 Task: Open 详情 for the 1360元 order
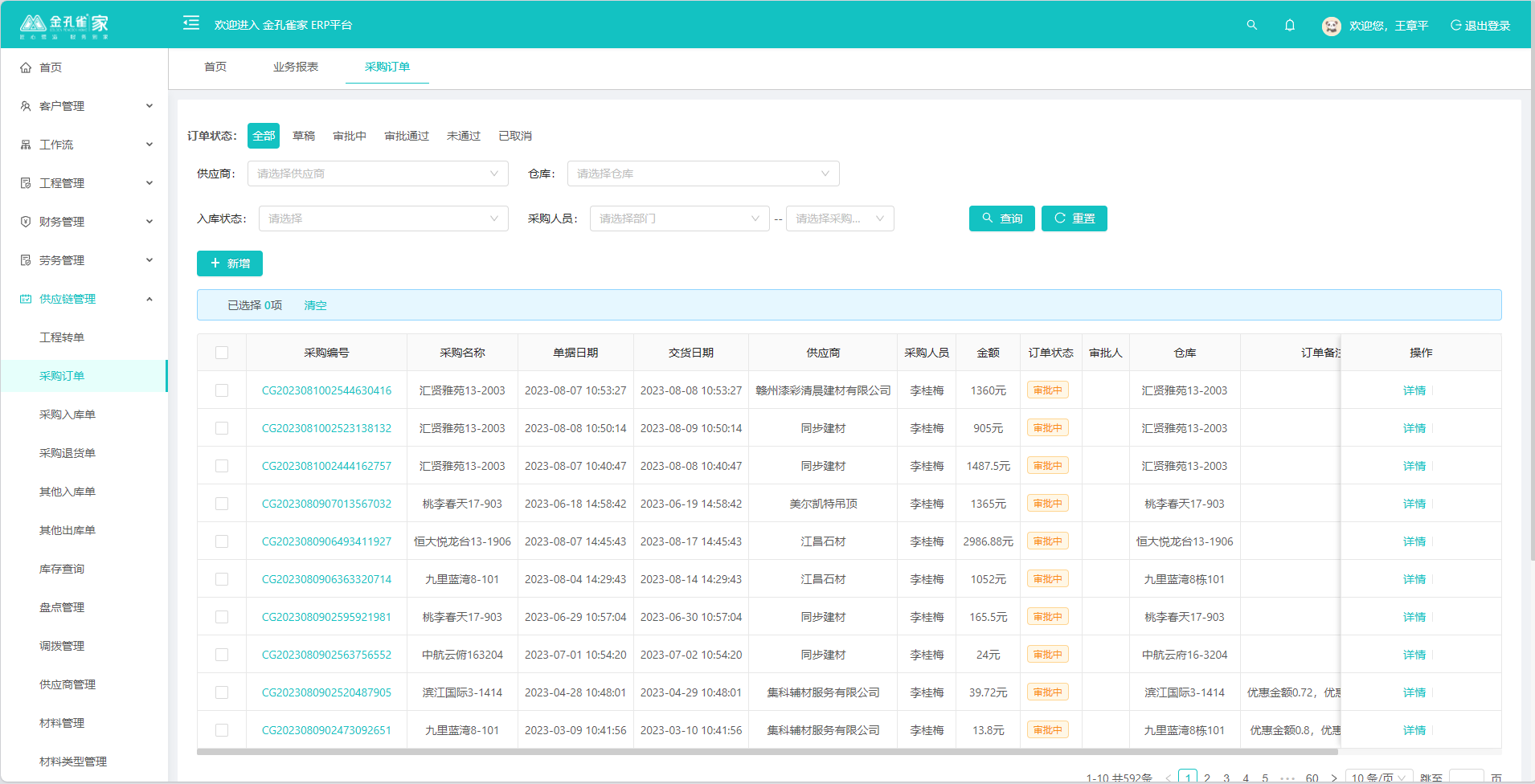[x=1414, y=390]
